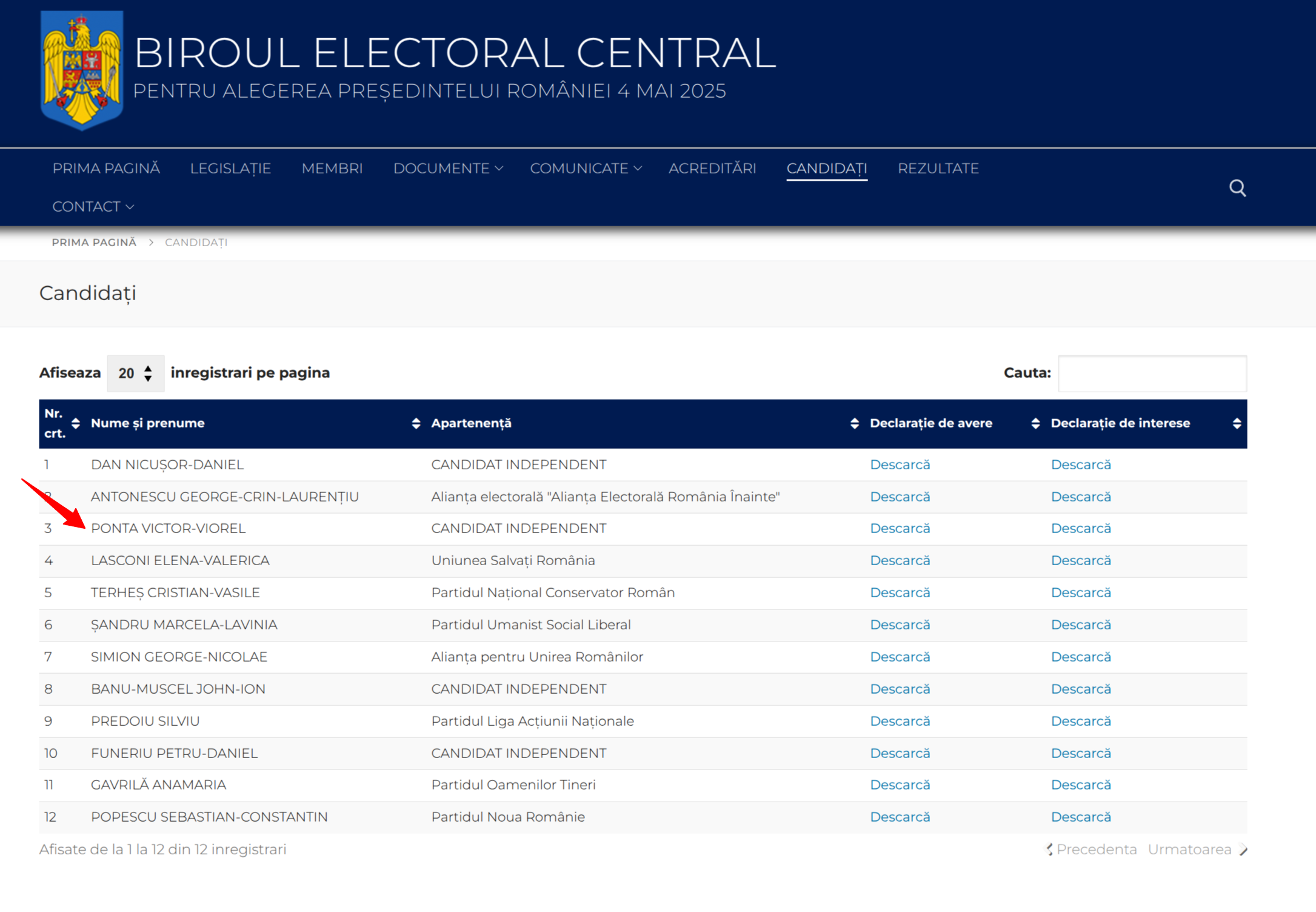Click the breadcrumb chevron separator
Screen dimensions: 1316x912
(x=151, y=243)
